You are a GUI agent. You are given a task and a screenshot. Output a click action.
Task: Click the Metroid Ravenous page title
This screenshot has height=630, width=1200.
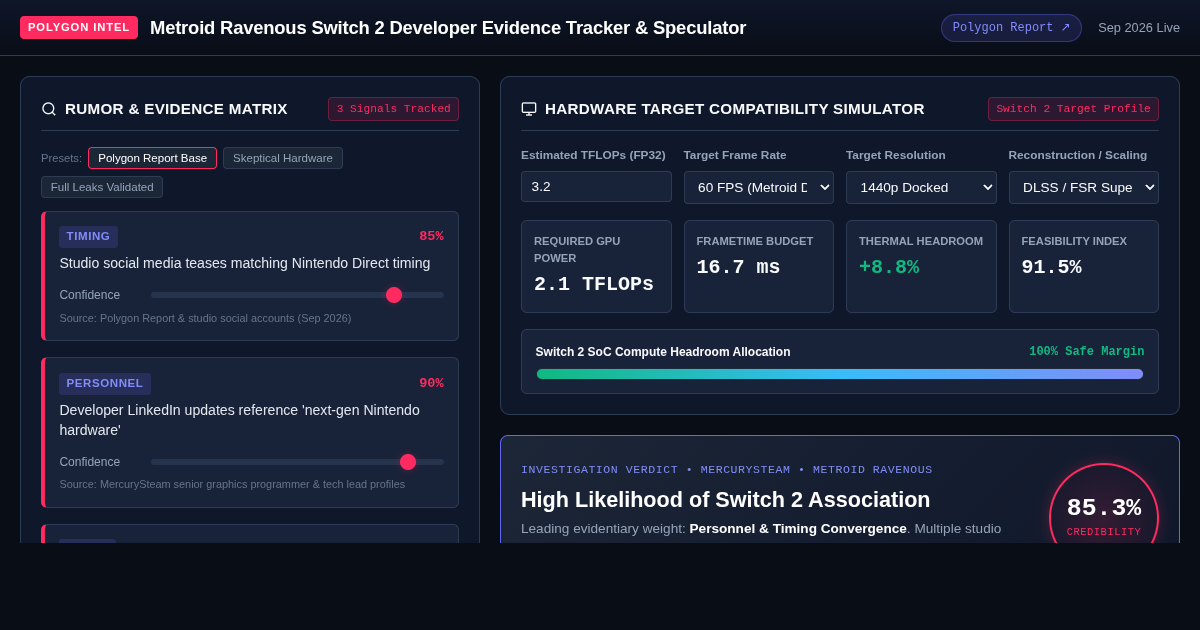pos(448,28)
